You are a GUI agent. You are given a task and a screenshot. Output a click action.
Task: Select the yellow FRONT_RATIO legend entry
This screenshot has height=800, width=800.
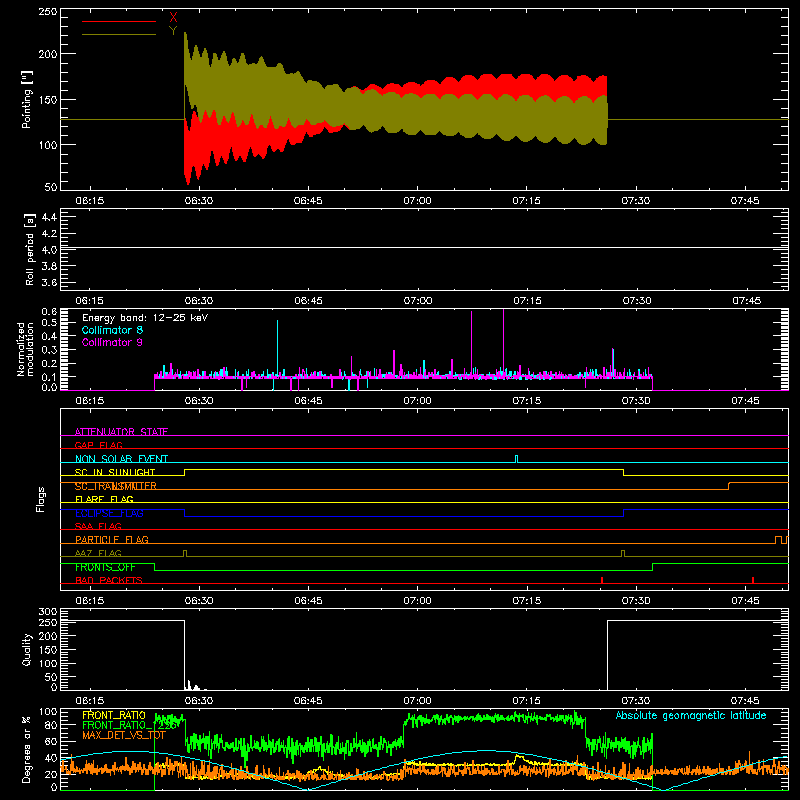(114, 715)
